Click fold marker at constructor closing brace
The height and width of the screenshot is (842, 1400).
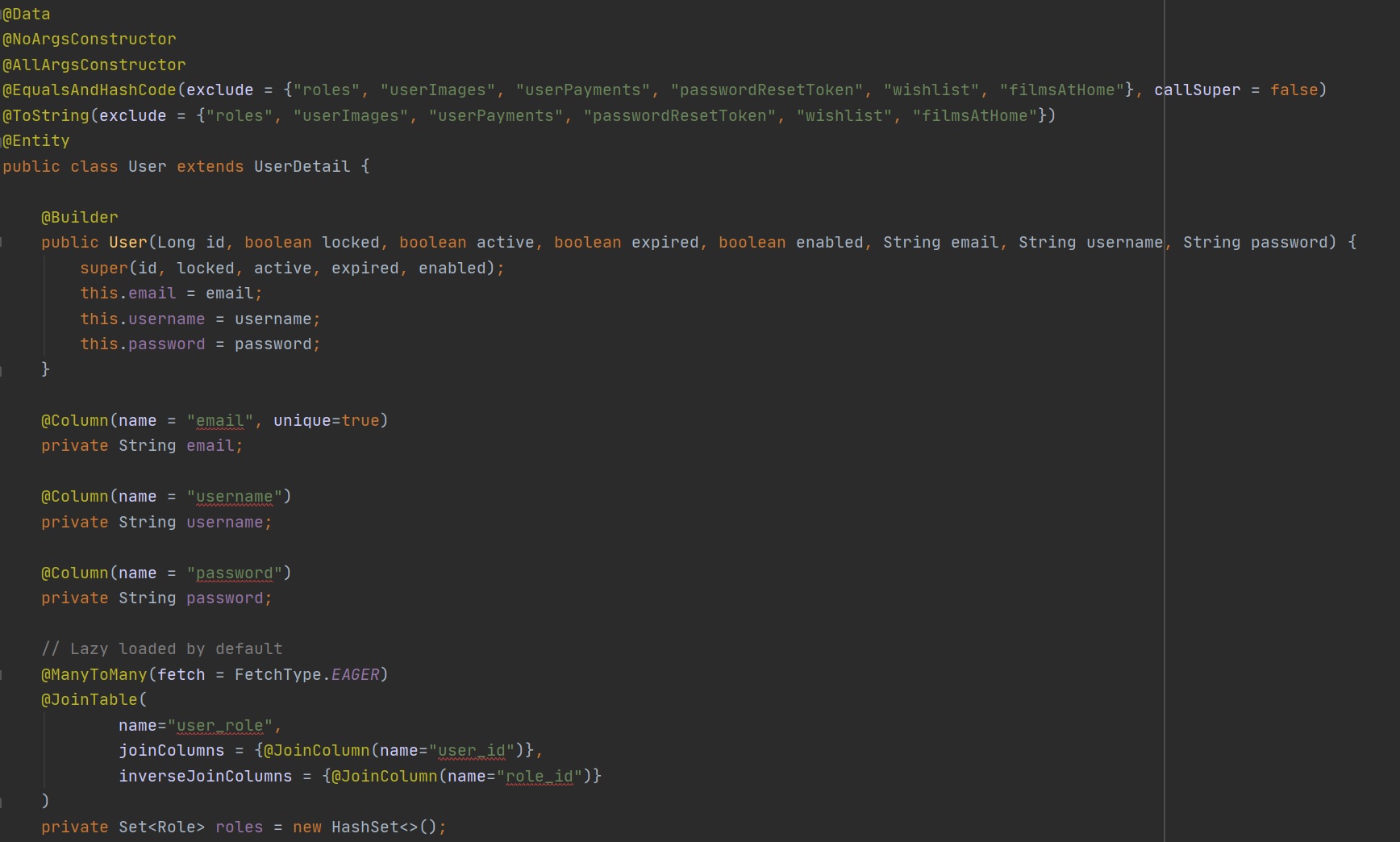click(x=2, y=370)
